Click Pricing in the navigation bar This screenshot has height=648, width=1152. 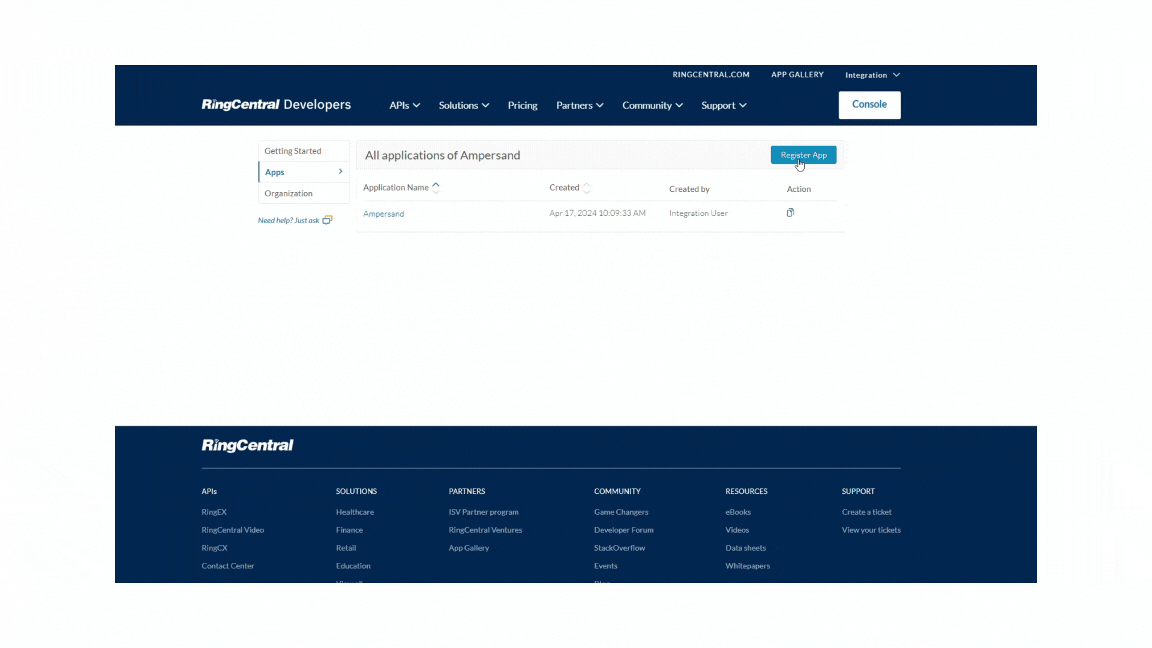click(x=522, y=105)
